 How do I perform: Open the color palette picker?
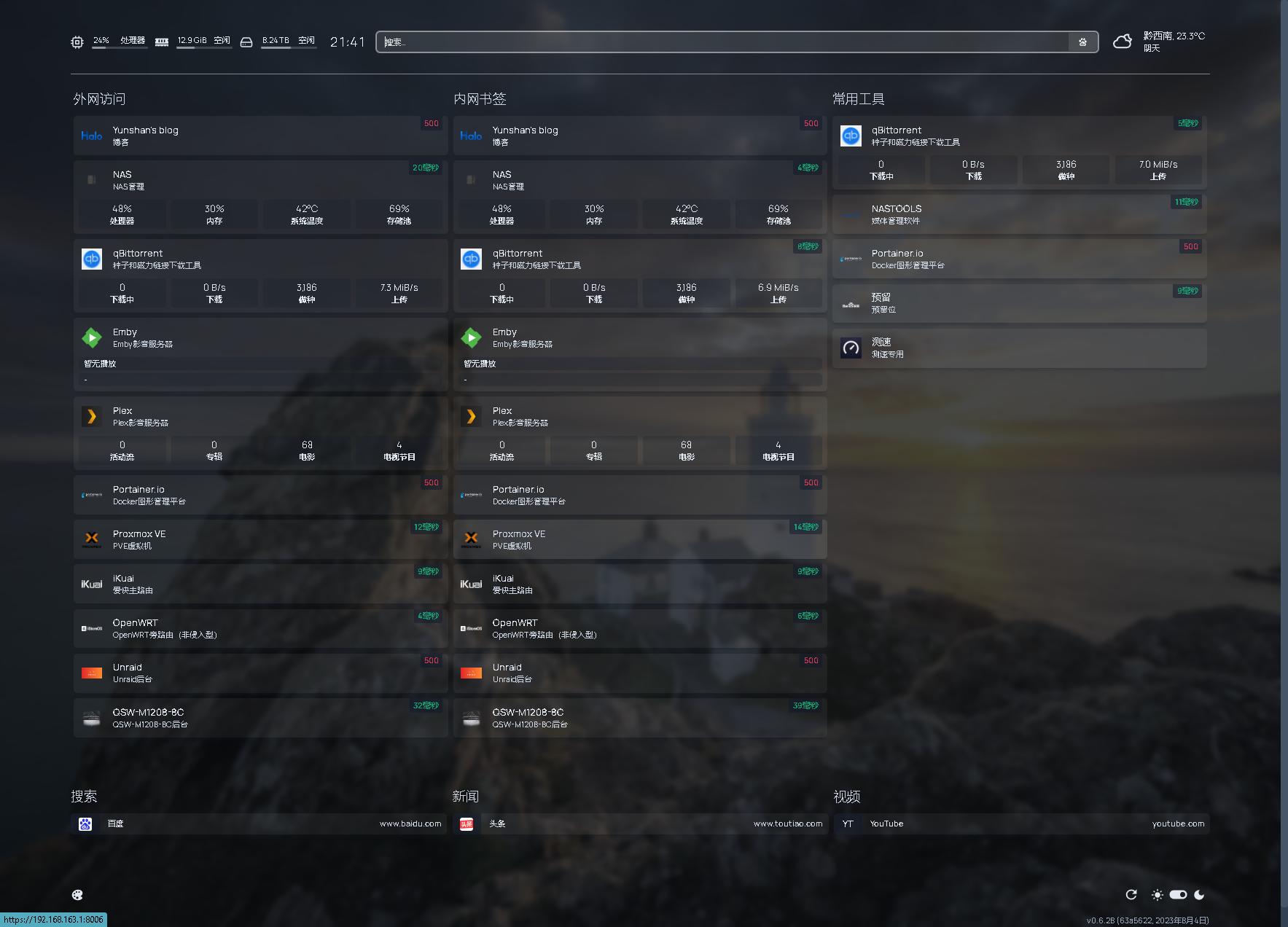pos(77,895)
